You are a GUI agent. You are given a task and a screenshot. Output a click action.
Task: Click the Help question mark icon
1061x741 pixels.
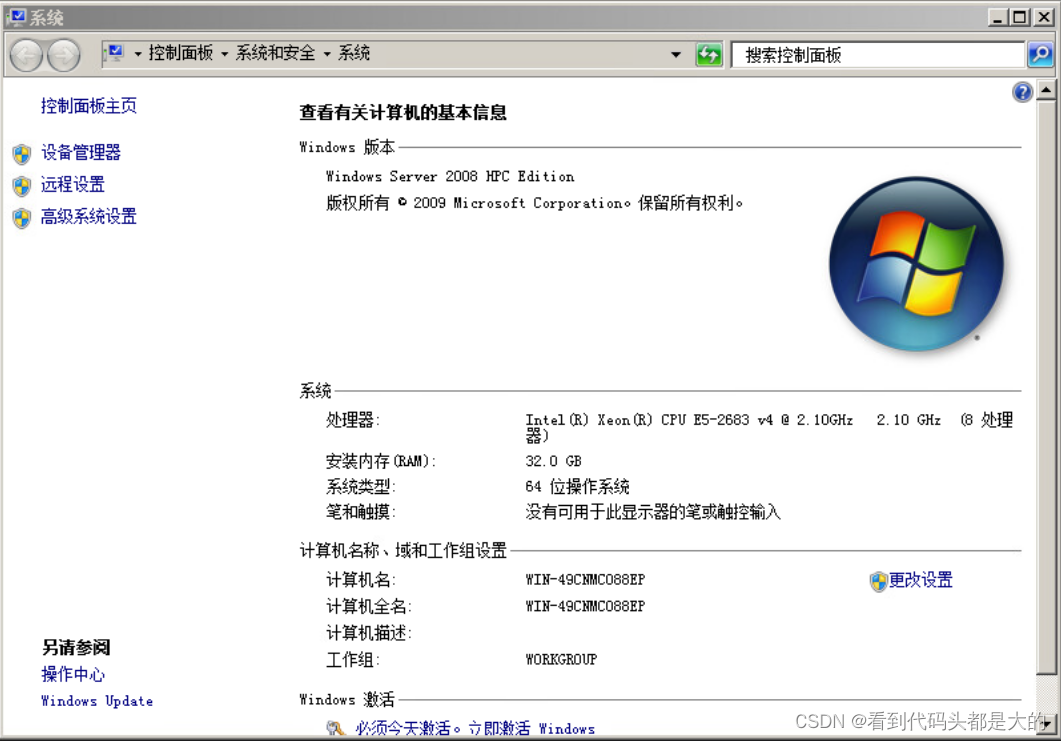pyautogui.click(x=1022, y=91)
